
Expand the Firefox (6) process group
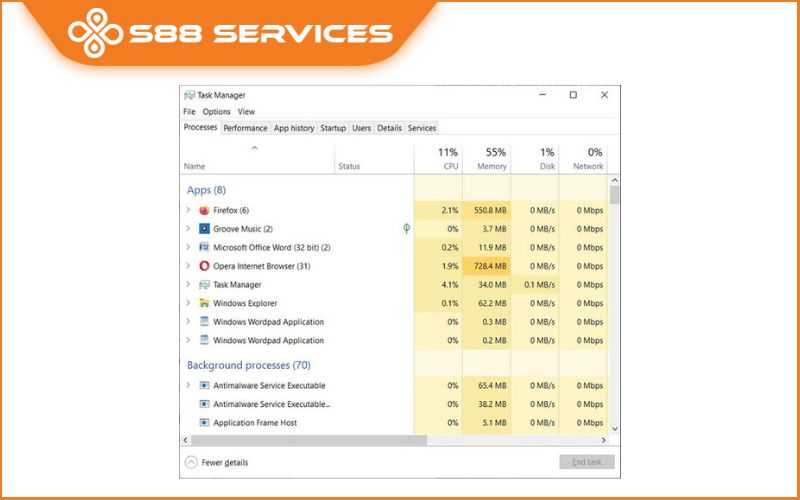tap(188, 210)
